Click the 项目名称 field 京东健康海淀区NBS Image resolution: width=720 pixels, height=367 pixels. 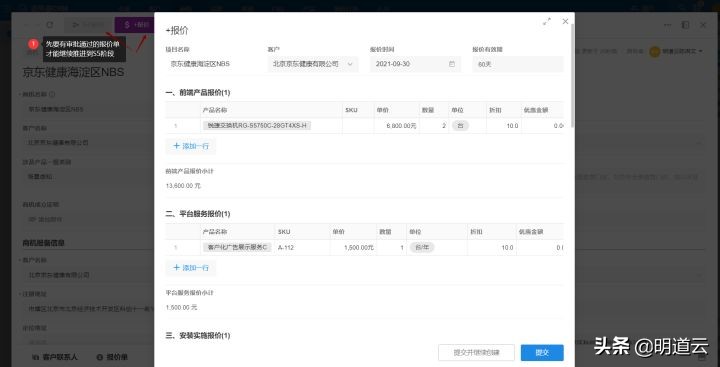[212, 64]
